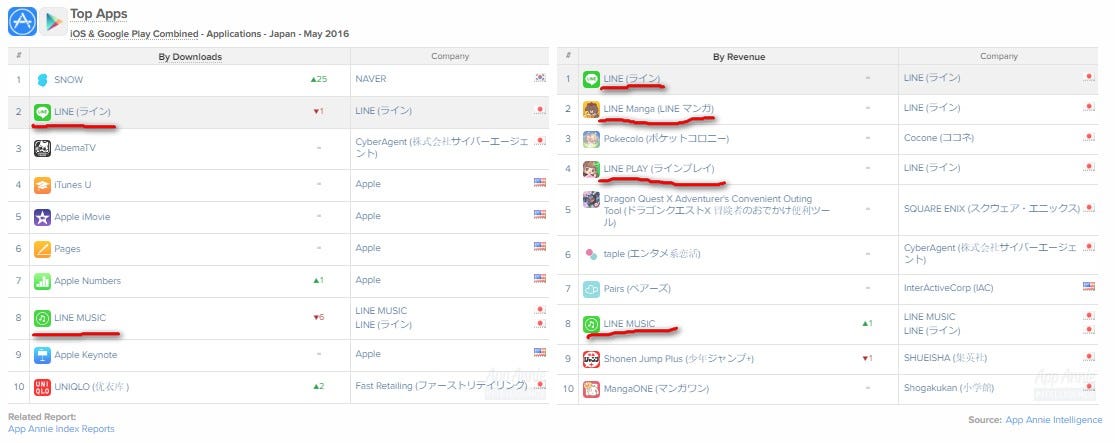The height and width of the screenshot is (443, 1115).
Task: Click the Pokecolo app icon
Action: 592,138
